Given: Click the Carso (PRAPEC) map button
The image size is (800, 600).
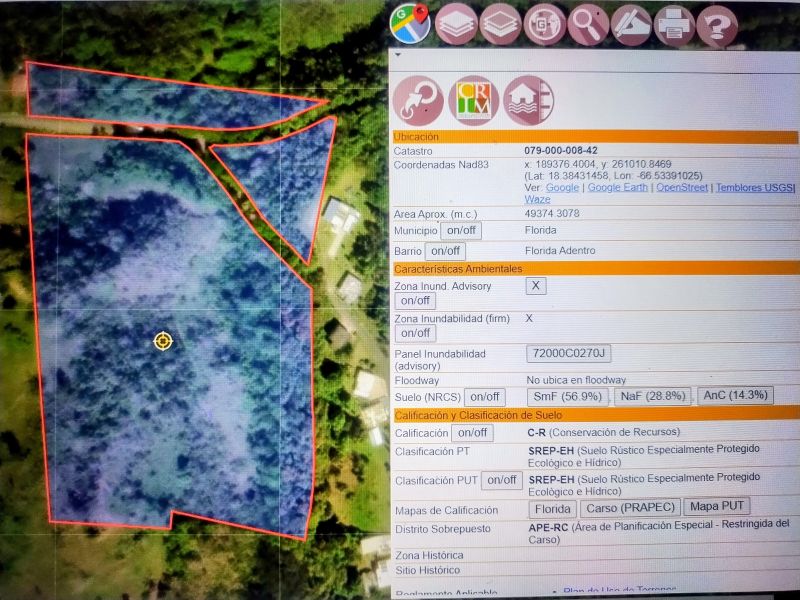Looking at the screenshot, I should 631,508.
